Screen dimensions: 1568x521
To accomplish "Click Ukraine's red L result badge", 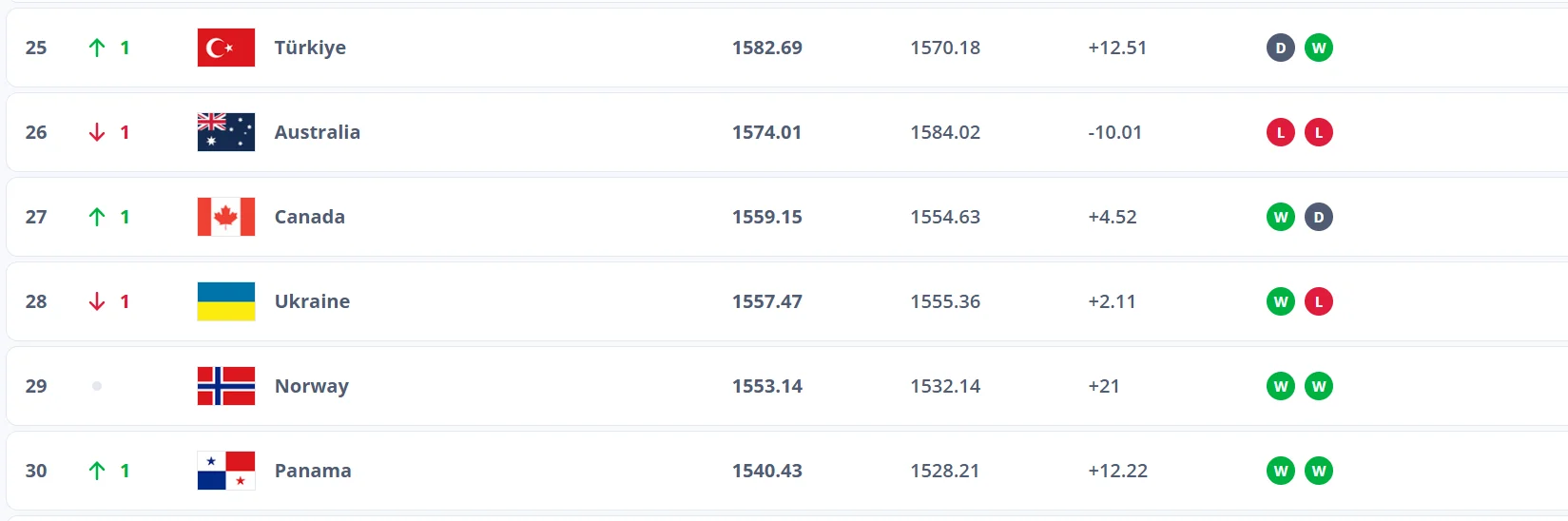I will [1318, 301].
